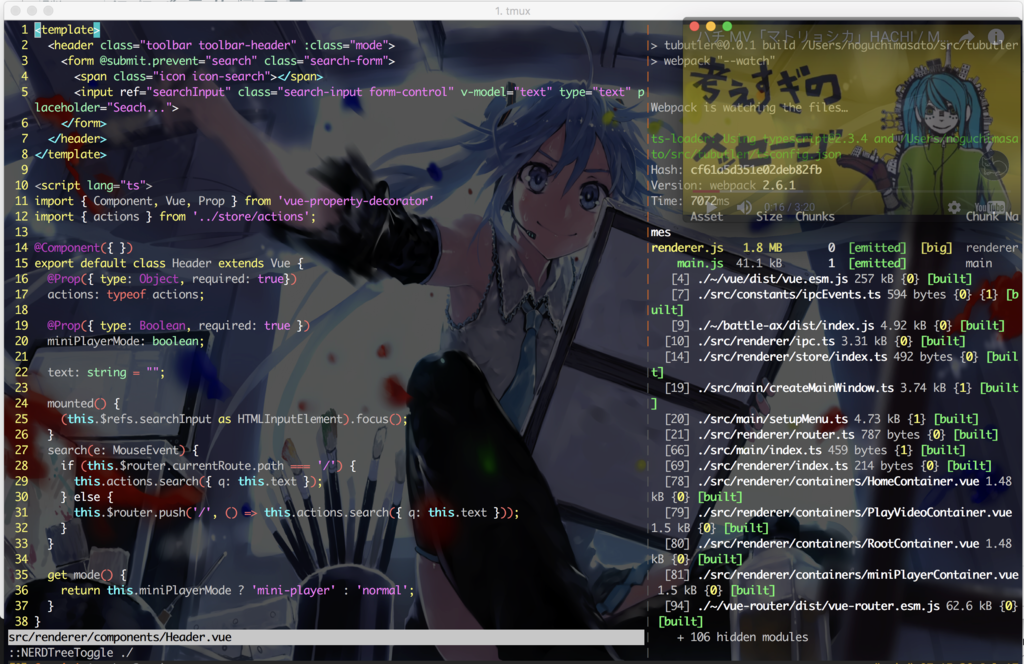
Task: Click the share arrow on the video
Action: pos(967,37)
